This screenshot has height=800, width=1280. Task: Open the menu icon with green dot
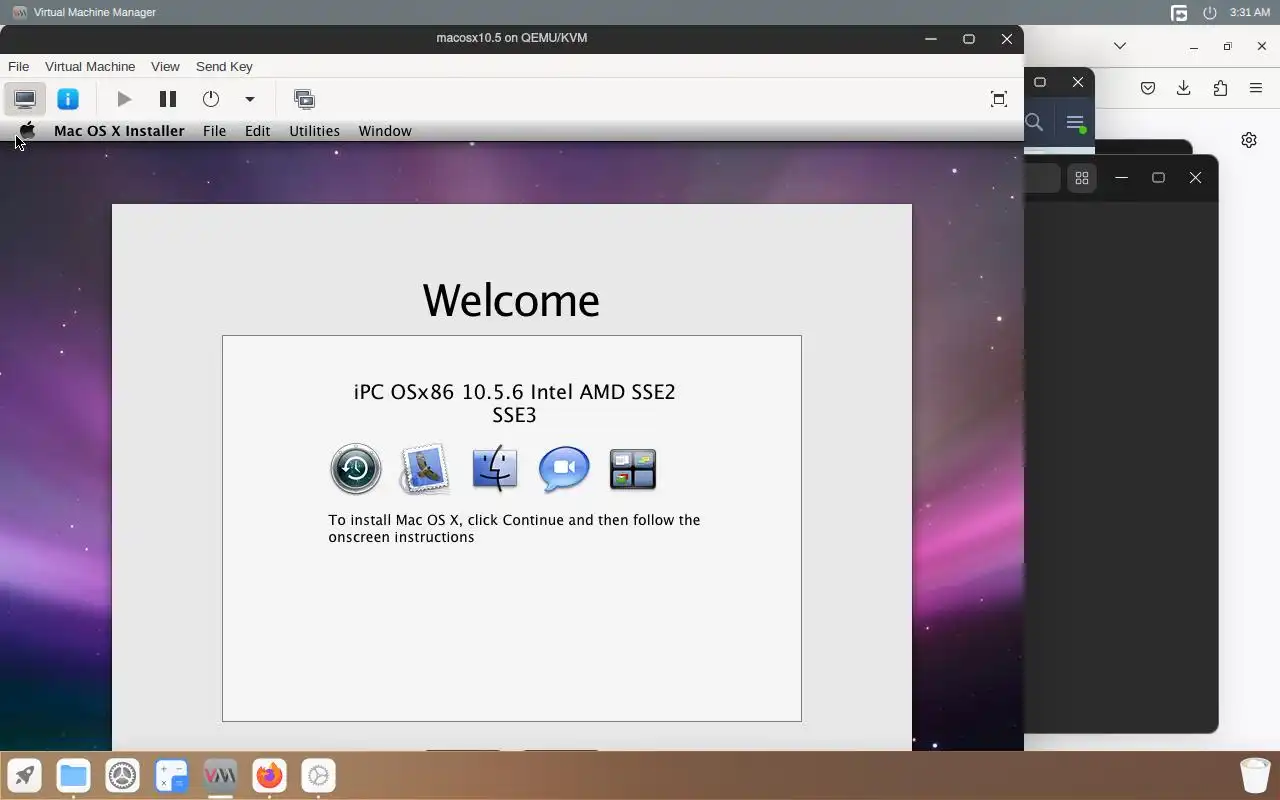click(1075, 122)
